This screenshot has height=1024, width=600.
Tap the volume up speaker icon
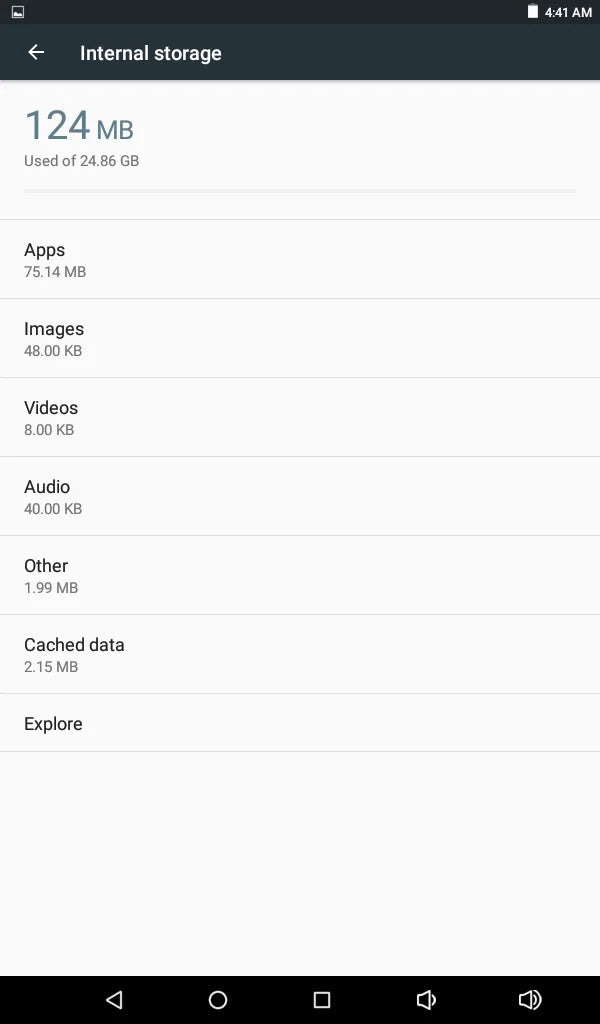click(x=530, y=999)
